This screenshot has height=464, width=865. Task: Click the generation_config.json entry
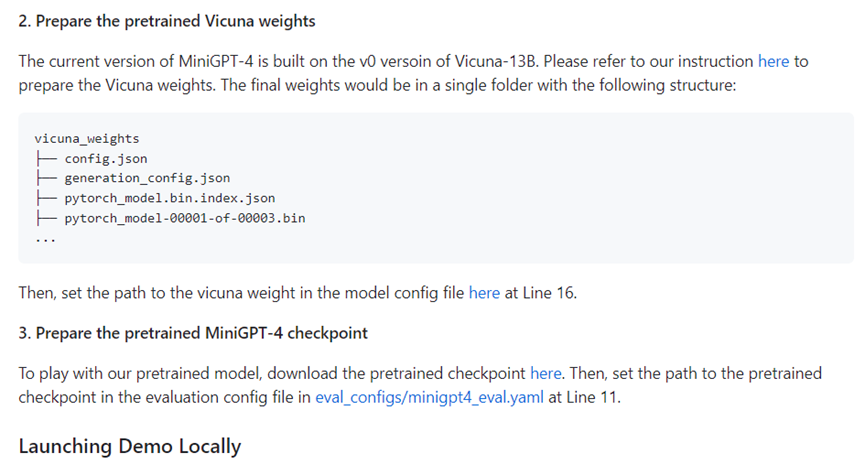147,178
